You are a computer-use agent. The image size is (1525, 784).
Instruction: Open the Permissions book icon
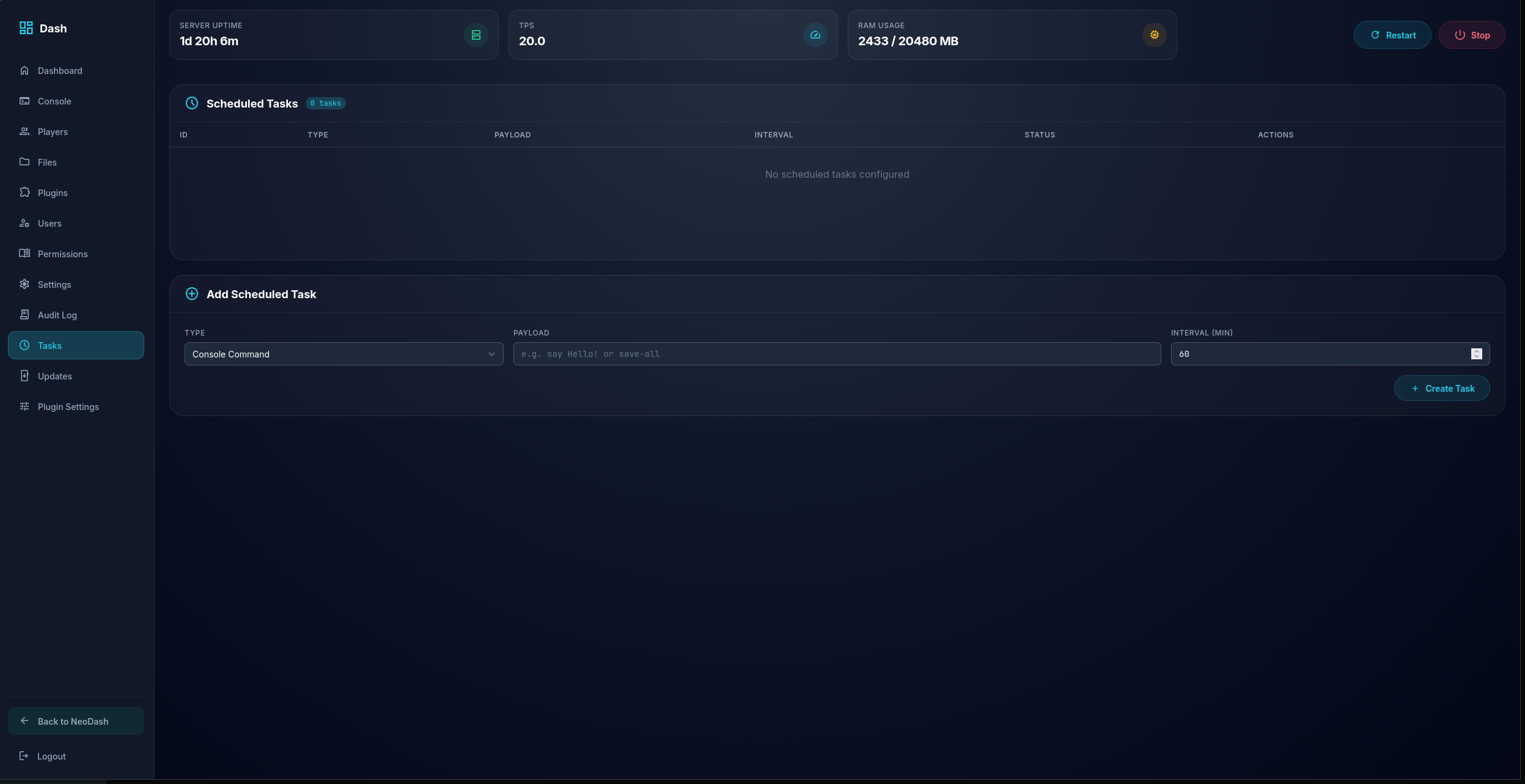pyautogui.click(x=24, y=254)
